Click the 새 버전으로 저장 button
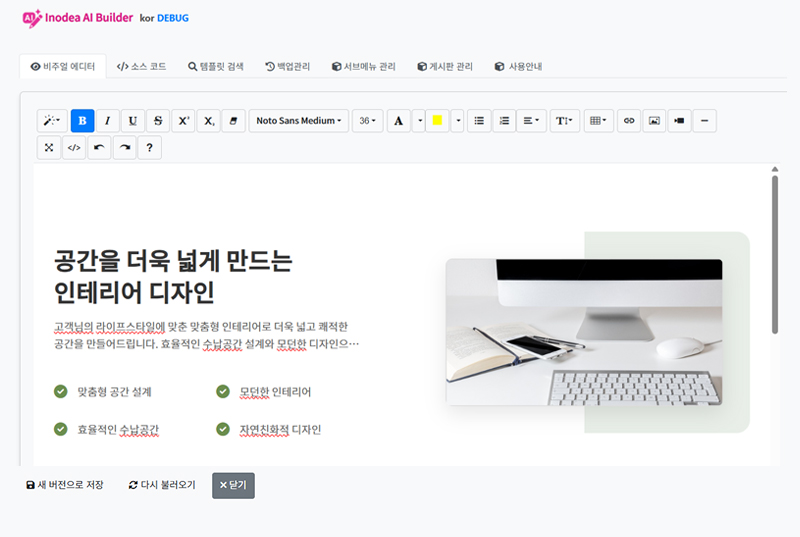Image resolution: width=800 pixels, height=537 pixels. pos(64,485)
